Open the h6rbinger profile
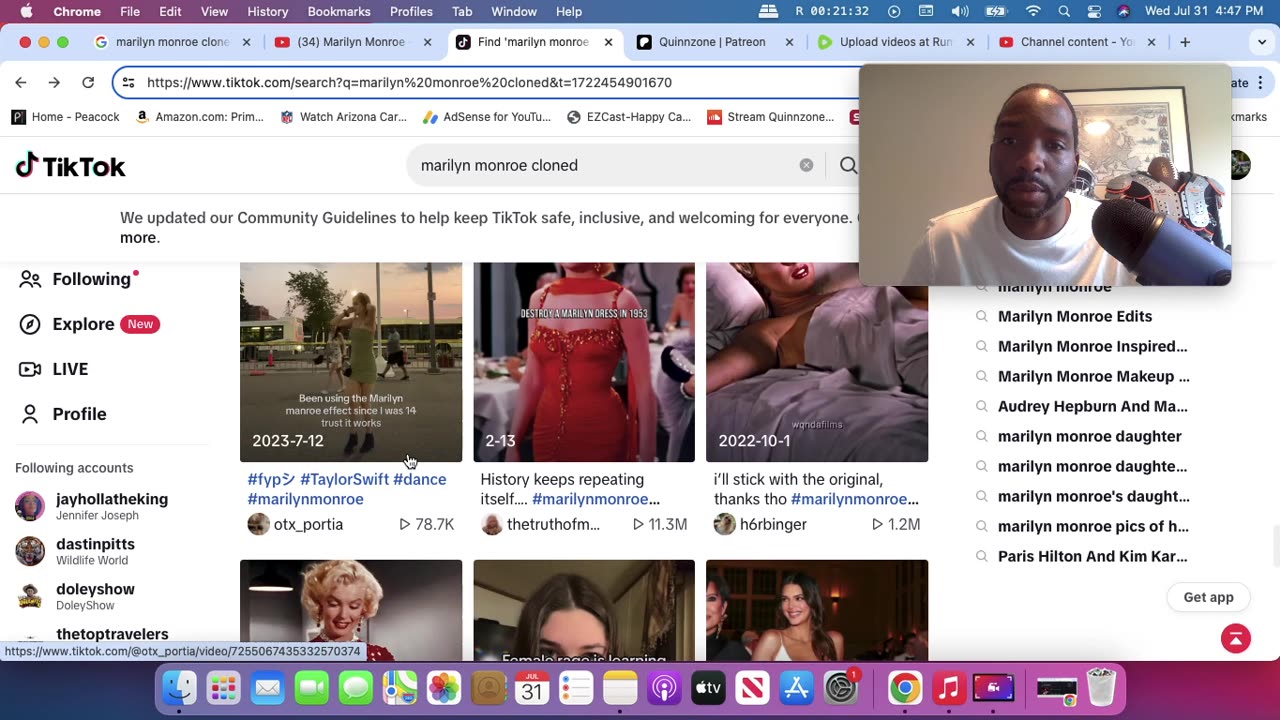The image size is (1280, 720). pyautogui.click(x=760, y=524)
